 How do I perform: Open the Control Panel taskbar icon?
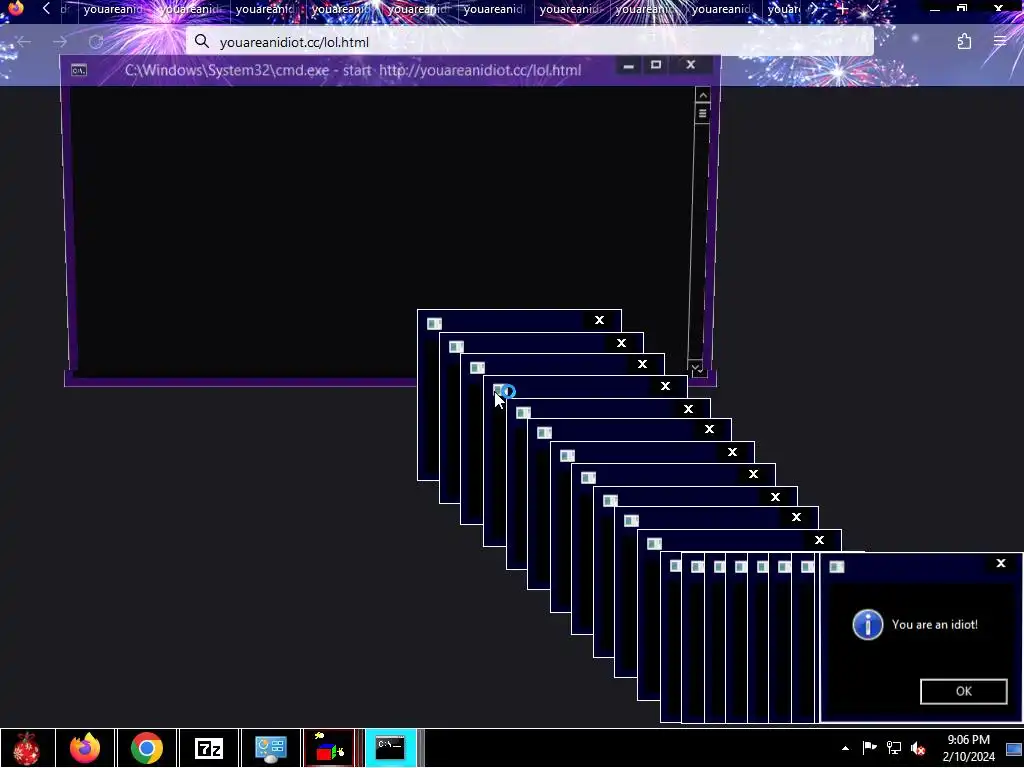pyautogui.click(x=270, y=748)
